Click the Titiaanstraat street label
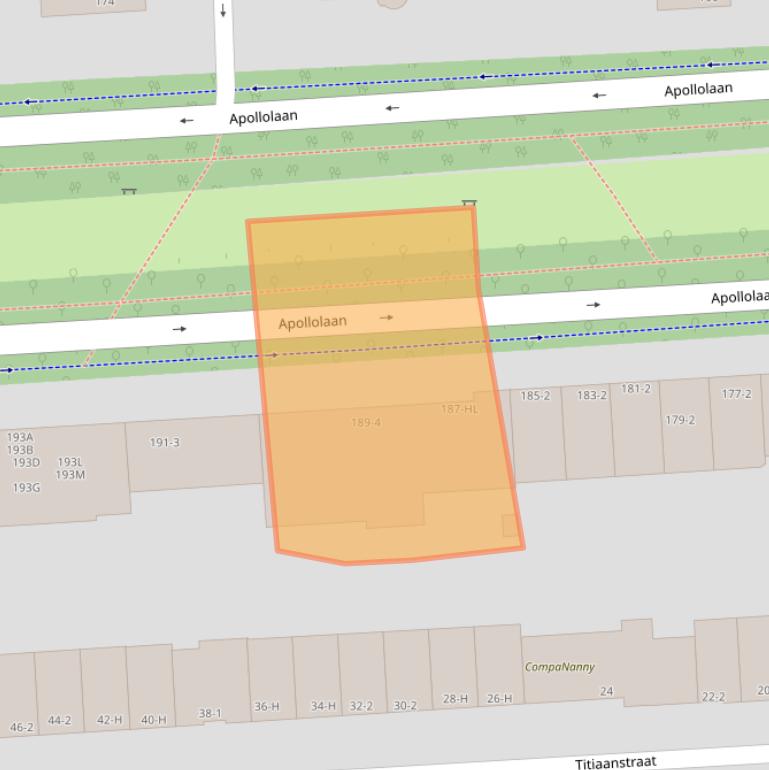The image size is (769, 770). pos(615,763)
